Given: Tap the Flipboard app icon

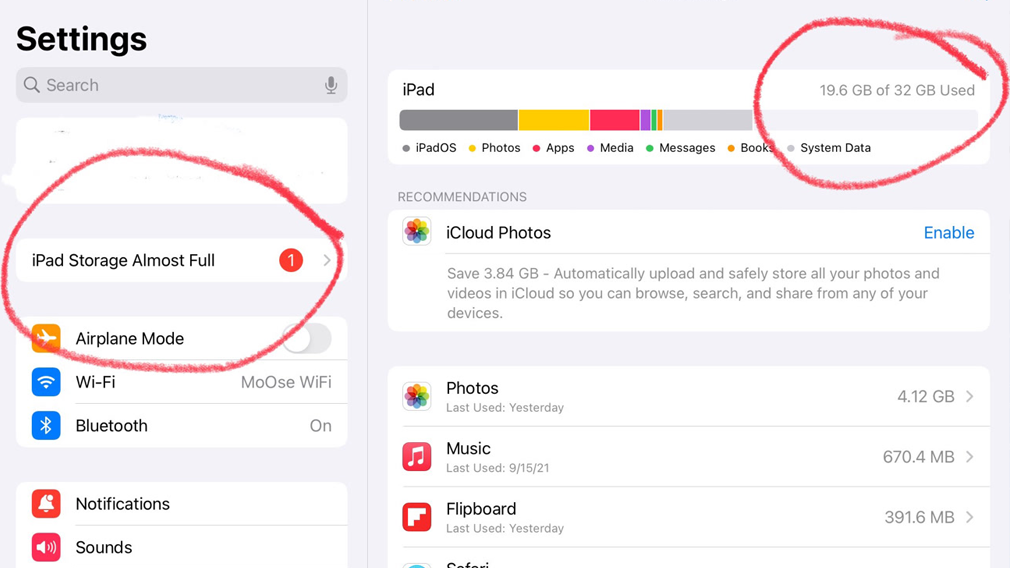Looking at the screenshot, I should 417,517.
